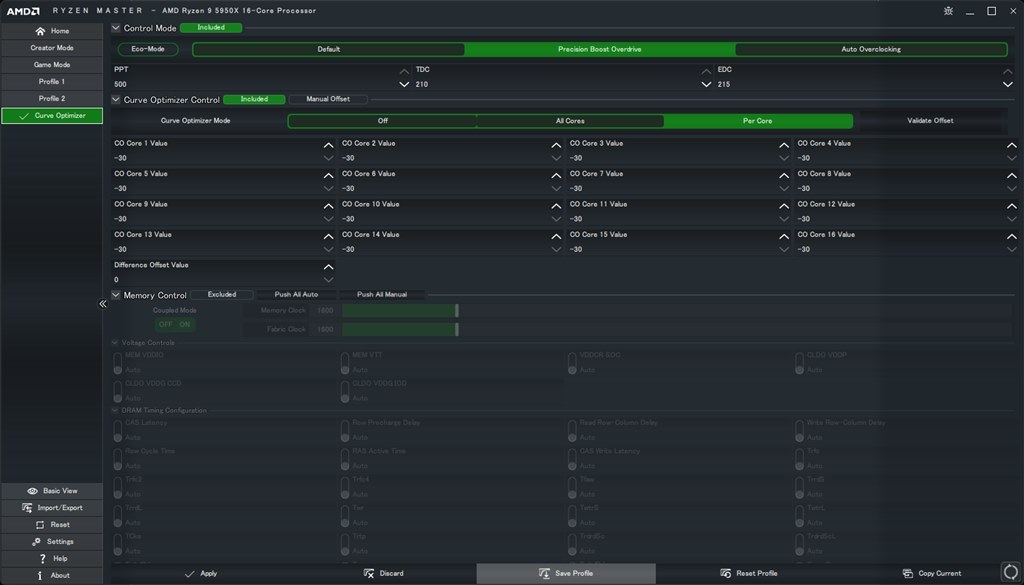This screenshot has height=585, width=1024.
Task: Switch to Profile 1
Action: (52, 82)
